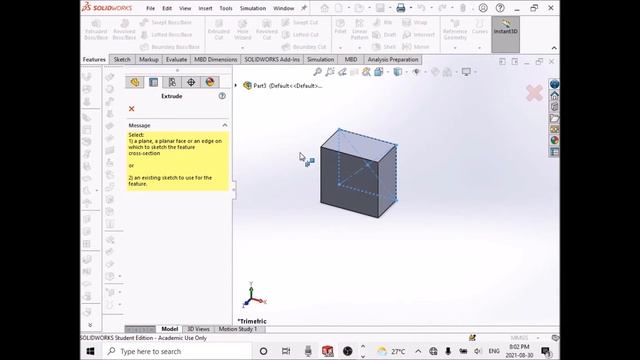The image size is (640, 360).
Task: Click the large red X cancel corner
Action: pos(534,93)
